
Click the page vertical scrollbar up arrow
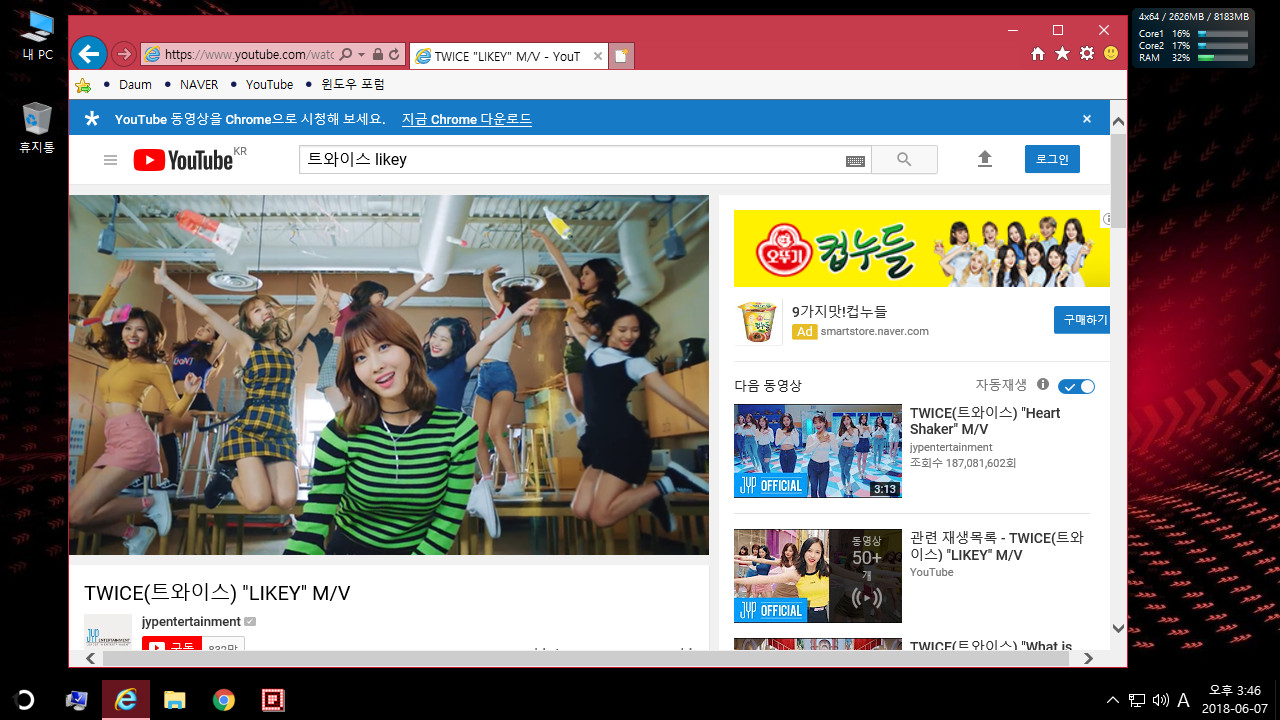coord(1118,122)
